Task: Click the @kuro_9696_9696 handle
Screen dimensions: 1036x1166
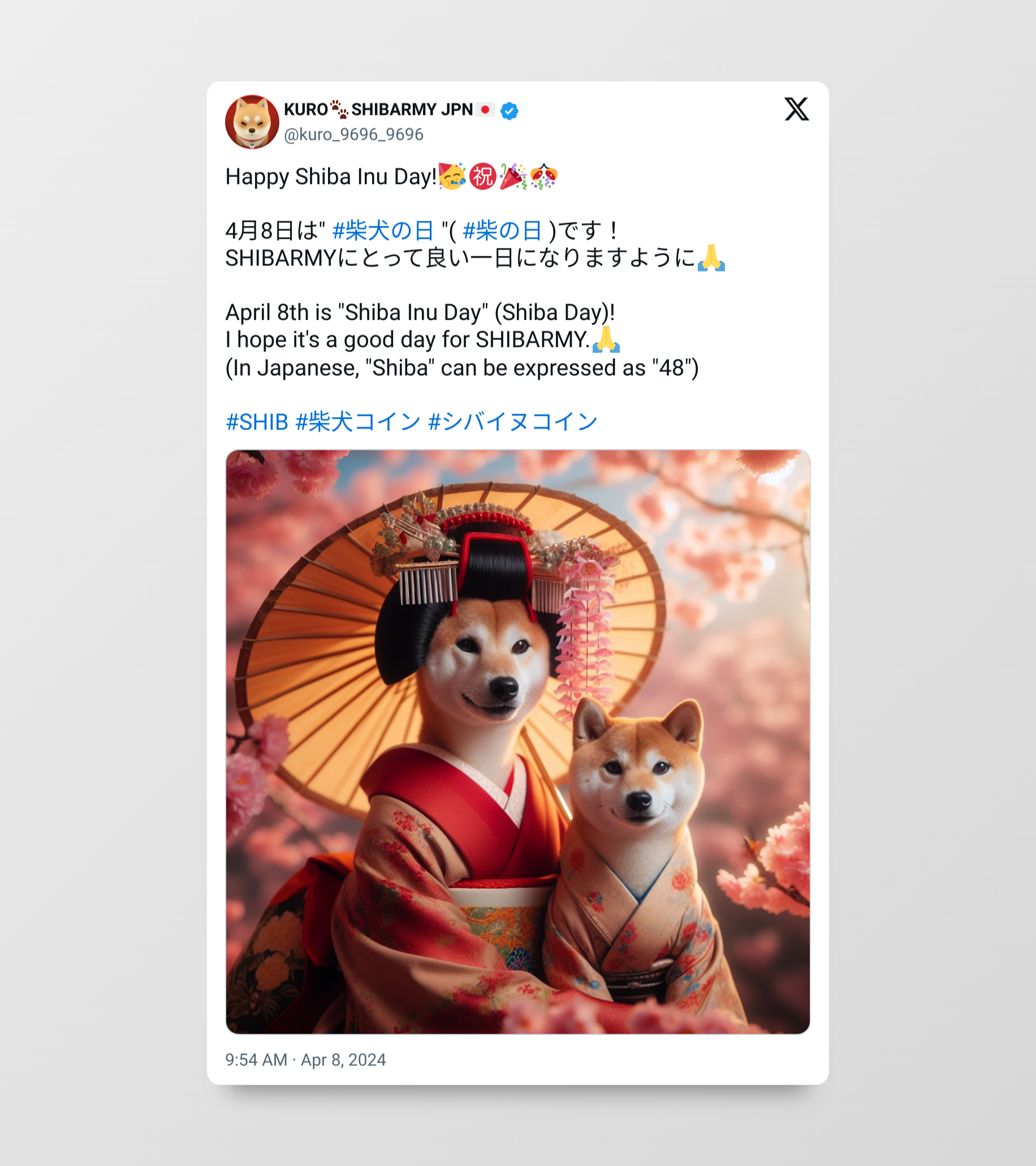Action: click(353, 135)
